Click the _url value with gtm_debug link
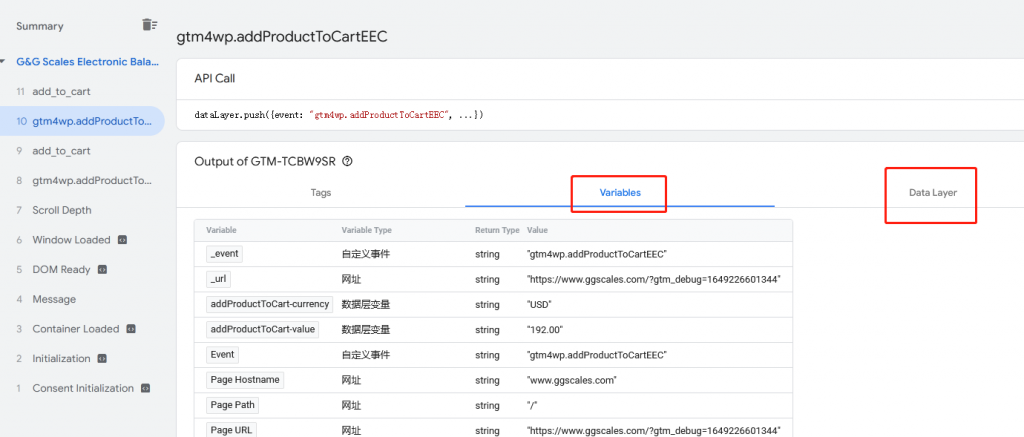Image resolution: width=1024 pixels, height=437 pixels. [x=654, y=280]
